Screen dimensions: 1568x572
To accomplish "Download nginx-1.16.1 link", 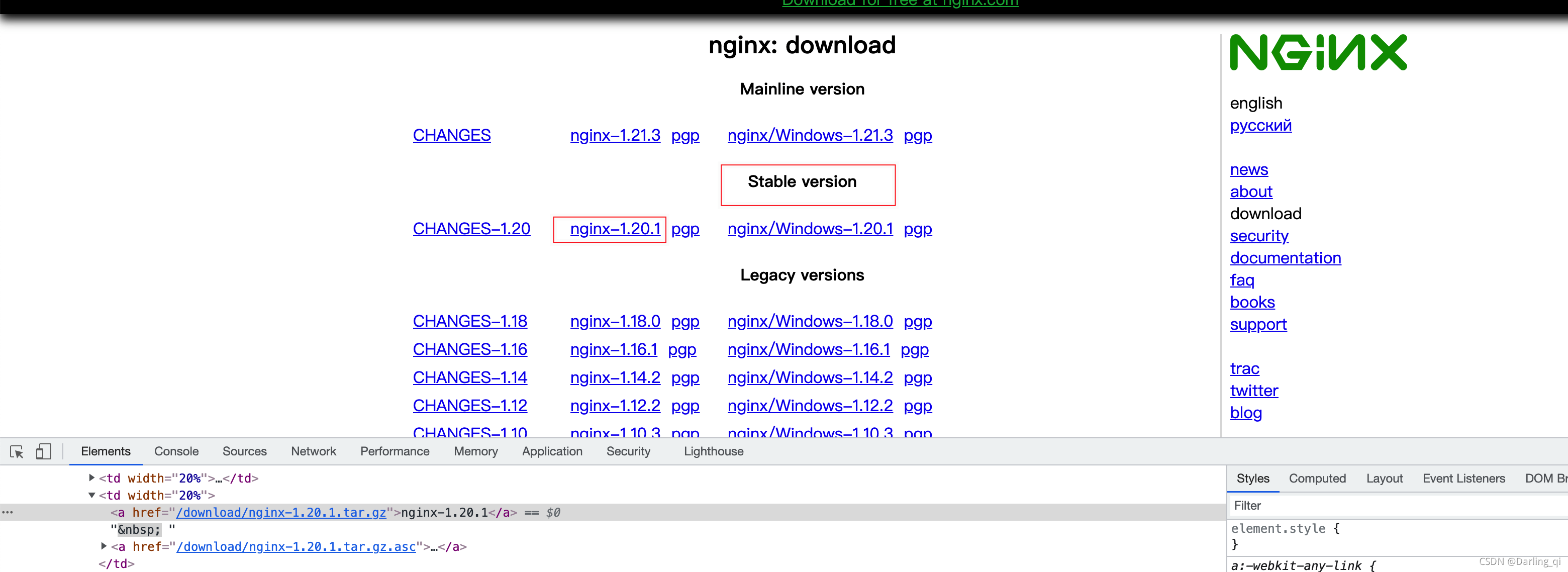I will (614, 349).
